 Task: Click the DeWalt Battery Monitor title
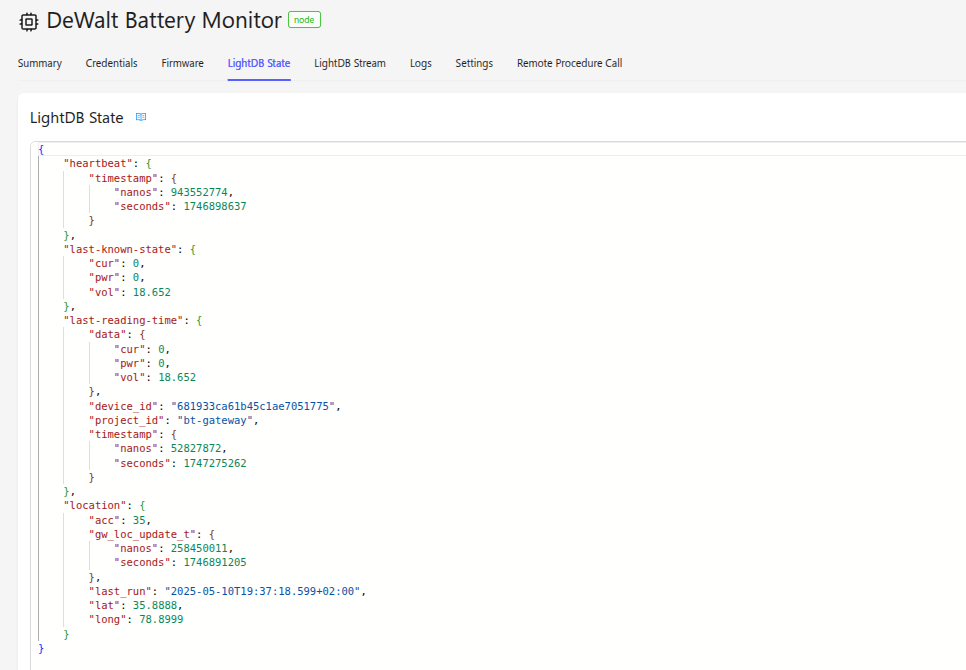coord(164,20)
